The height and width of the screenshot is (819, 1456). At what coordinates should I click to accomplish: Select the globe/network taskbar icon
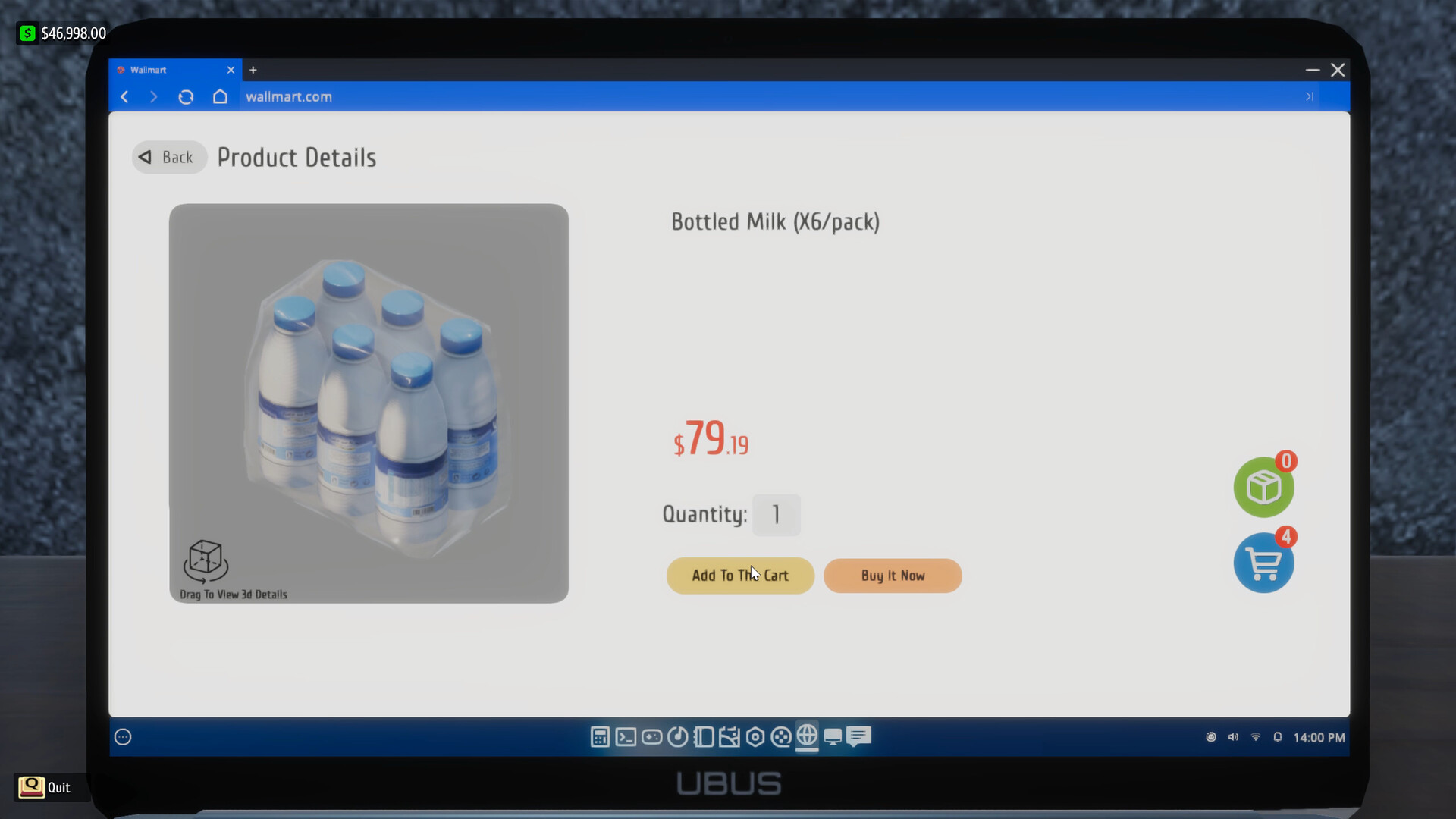(806, 737)
